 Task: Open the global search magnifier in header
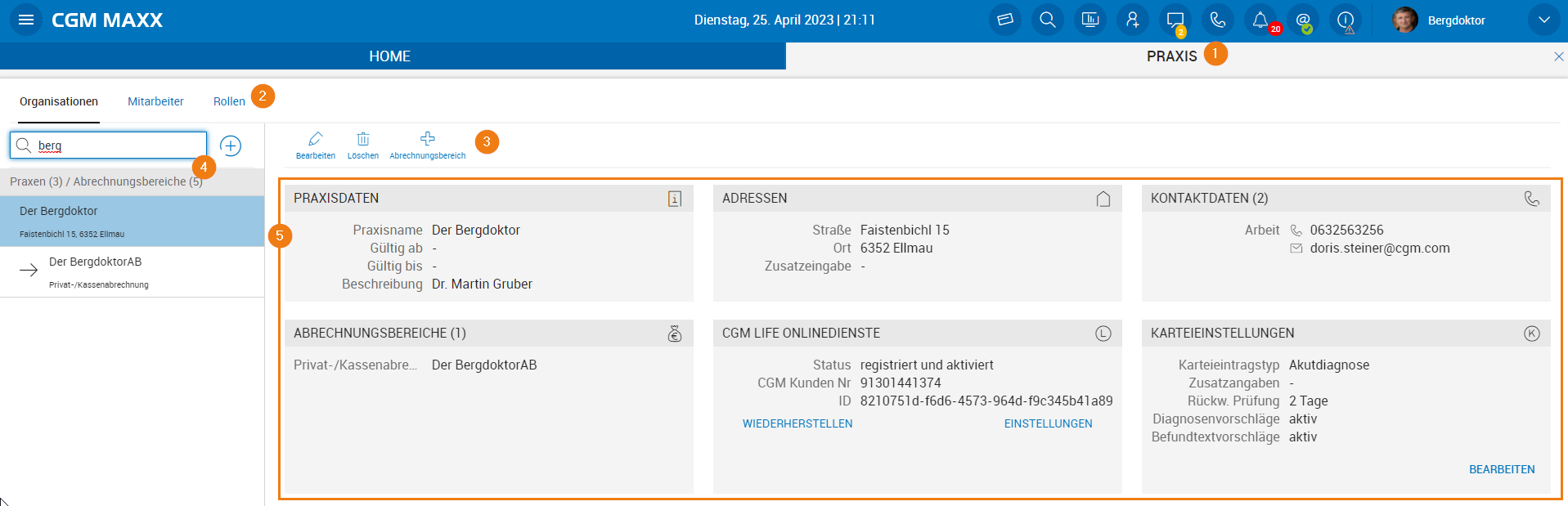click(x=1048, y=20)
